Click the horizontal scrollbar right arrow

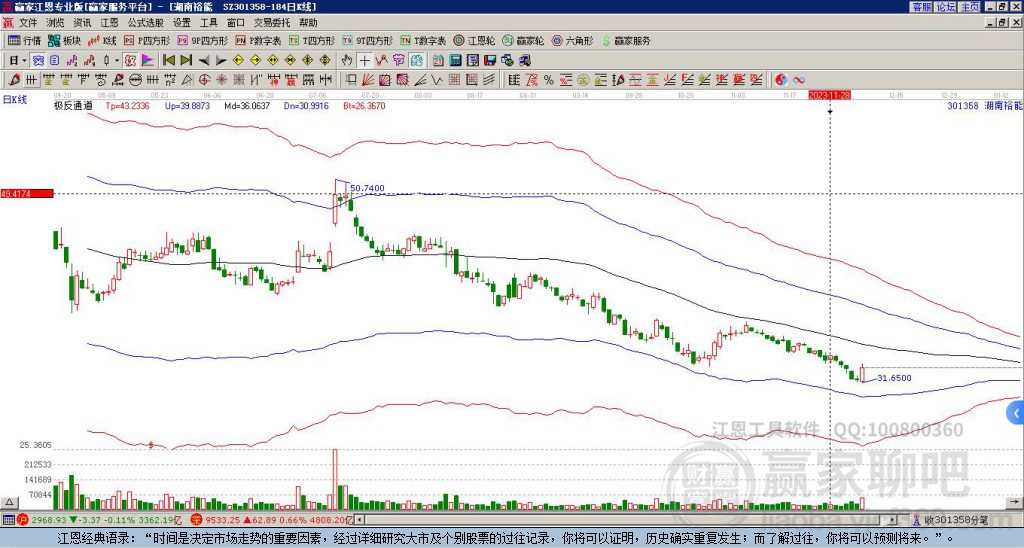coord(892,520)
